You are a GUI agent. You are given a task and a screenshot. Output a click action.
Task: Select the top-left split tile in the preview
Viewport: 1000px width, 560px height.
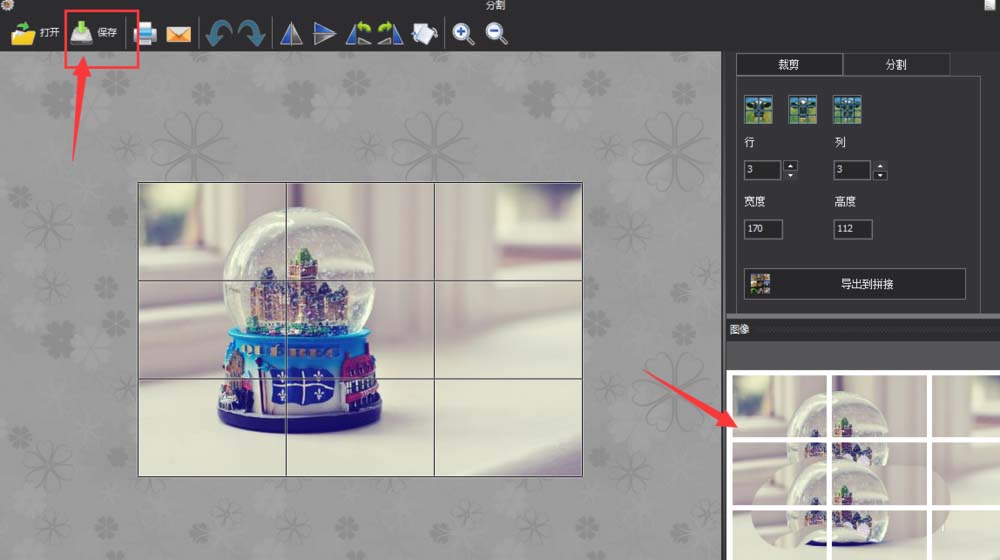[x=779, y=406]
